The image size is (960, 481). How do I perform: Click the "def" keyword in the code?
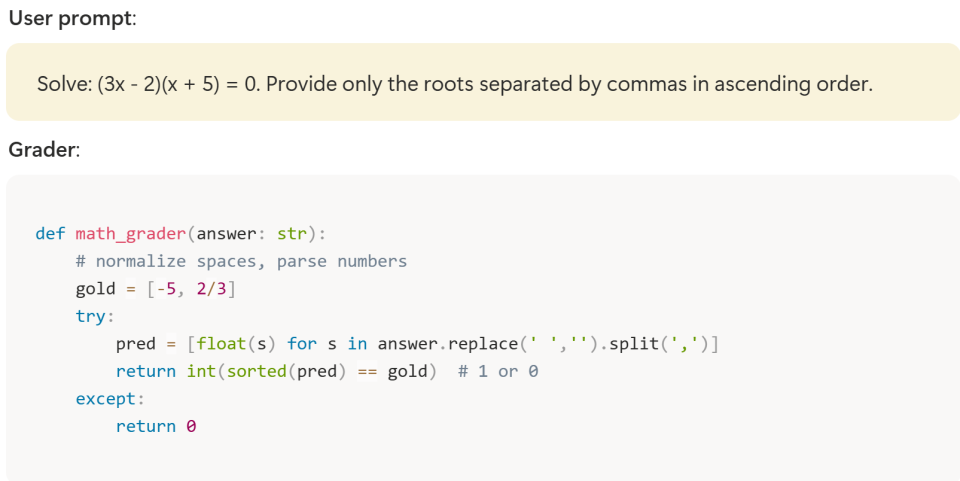(x=50, y=234)
